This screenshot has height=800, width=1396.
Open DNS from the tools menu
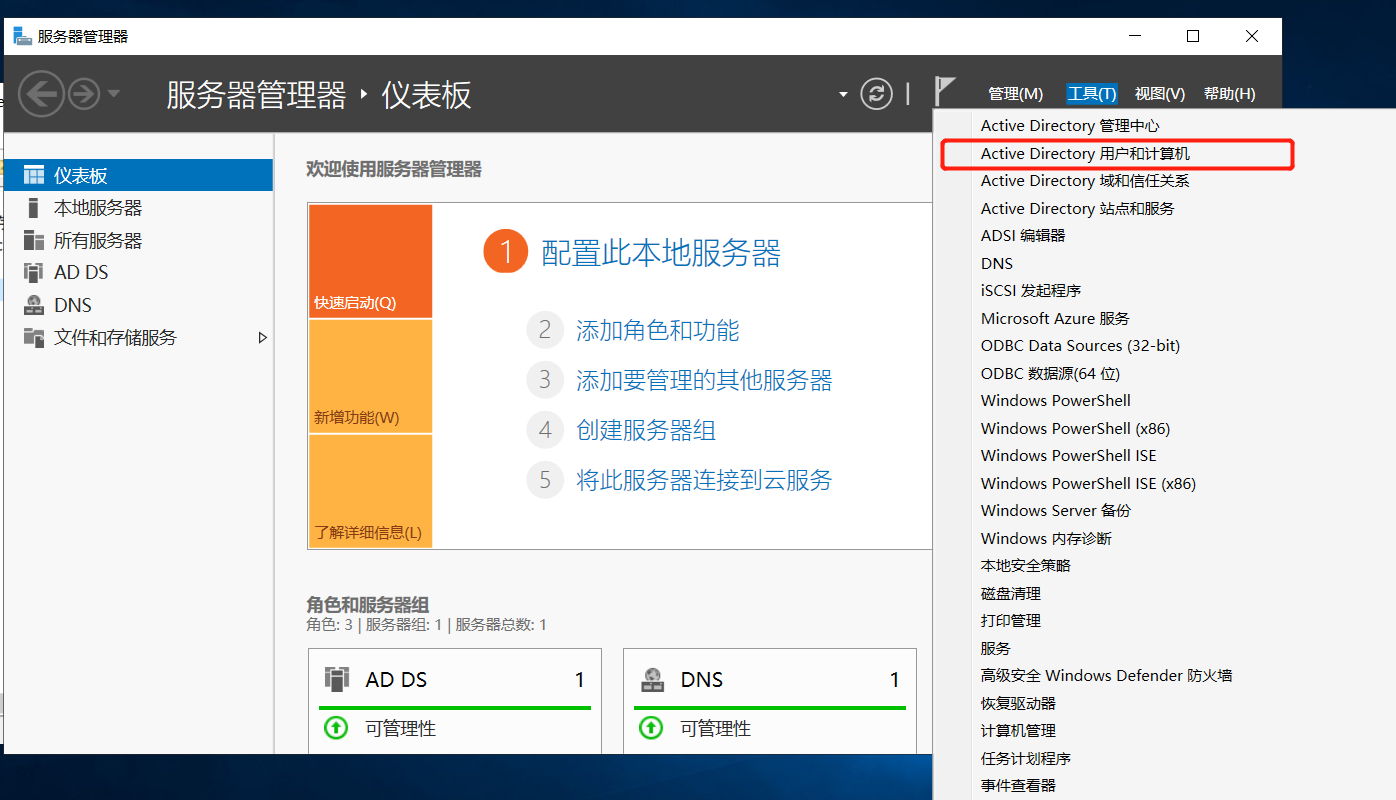pyautogui.click(x=997, y=264)
